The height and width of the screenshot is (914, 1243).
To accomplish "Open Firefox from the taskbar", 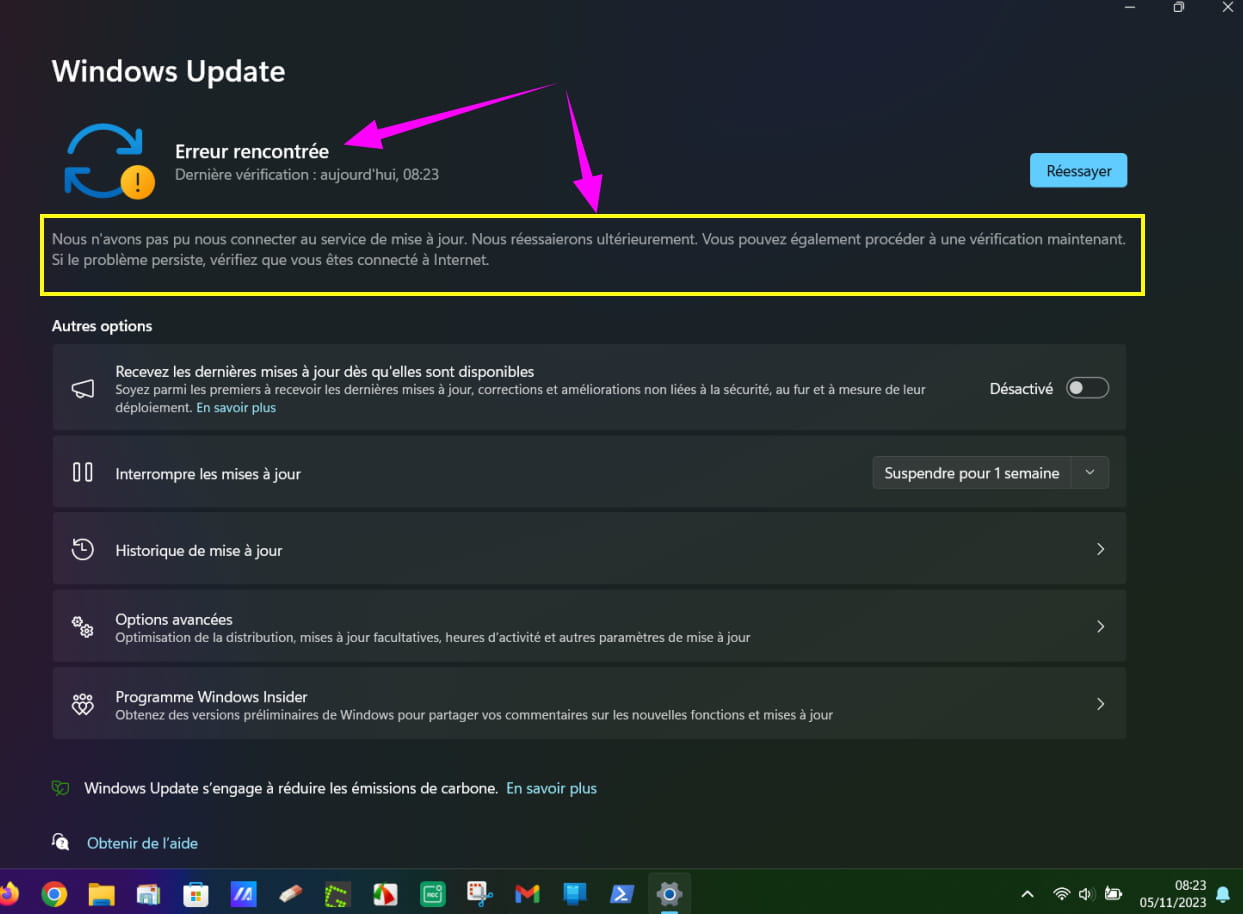I will pyautogui.click(x=9, y=893).
